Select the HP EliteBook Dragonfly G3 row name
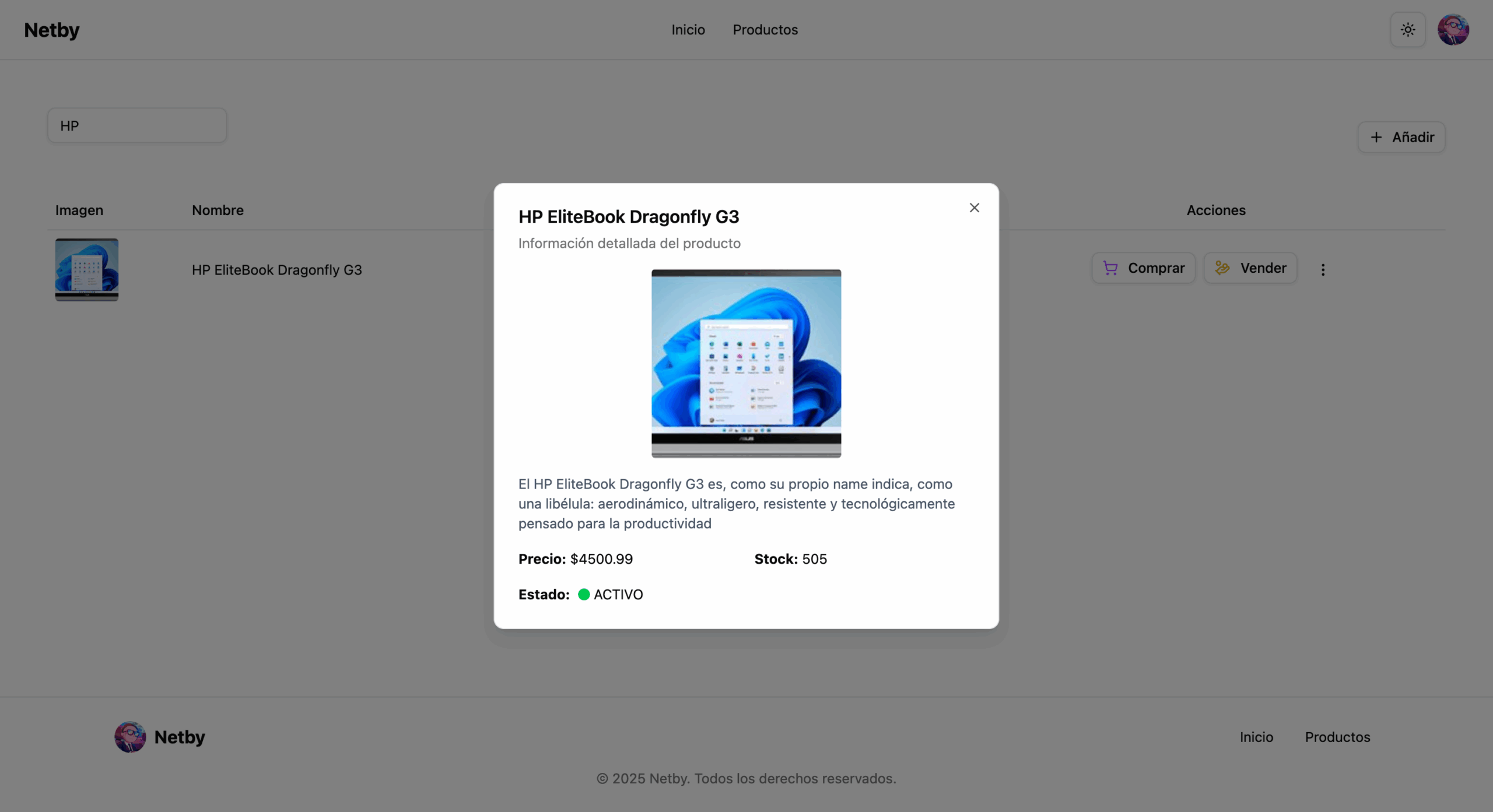This screenshot has width=1493, height=812. [x=276, y=270]
